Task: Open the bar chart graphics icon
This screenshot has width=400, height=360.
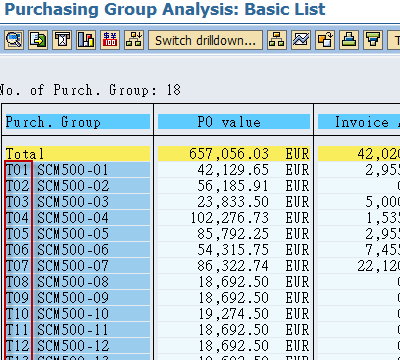Action: click(x=86, y=40)
